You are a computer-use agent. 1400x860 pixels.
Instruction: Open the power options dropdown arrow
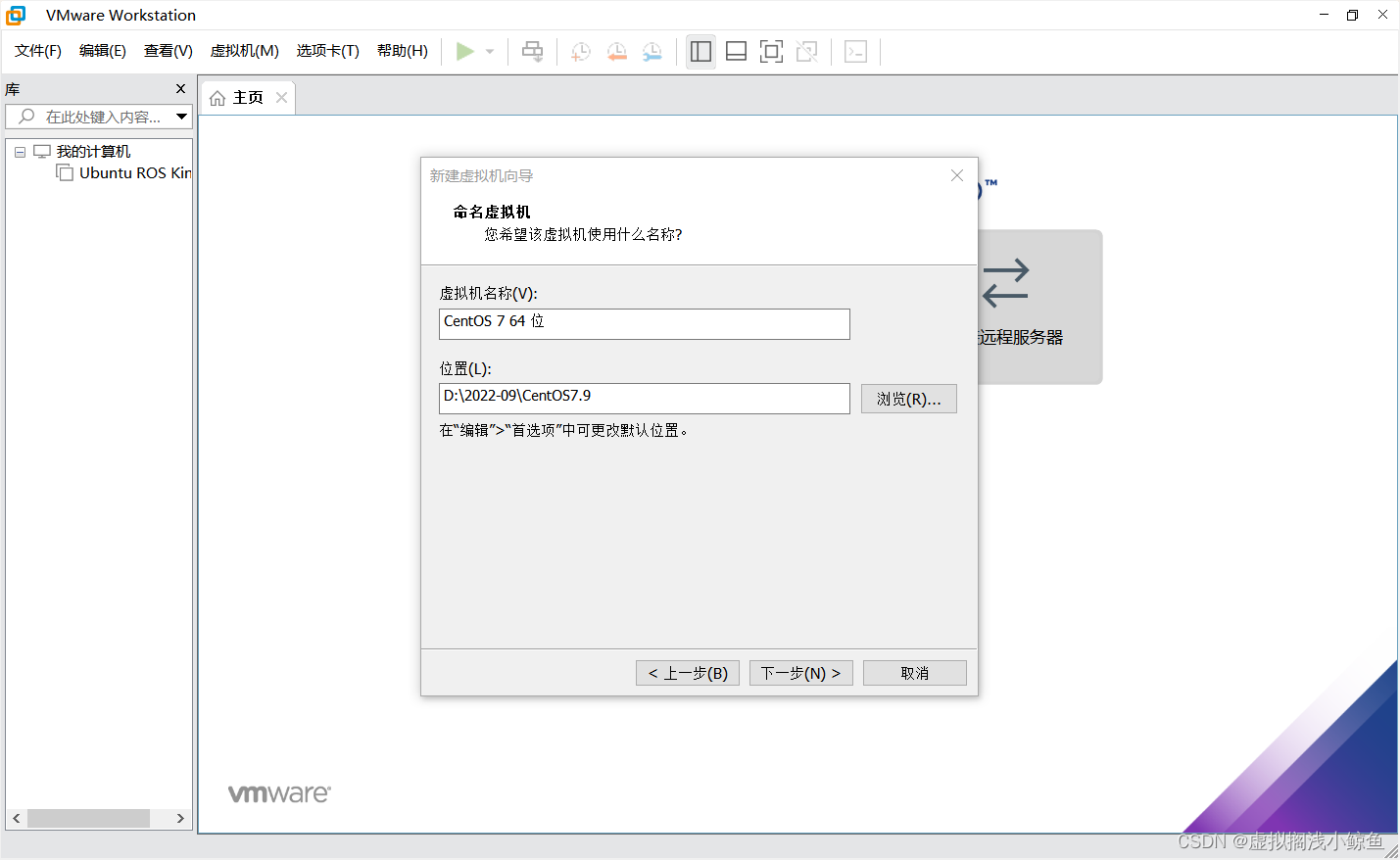(x=490, y=52)
